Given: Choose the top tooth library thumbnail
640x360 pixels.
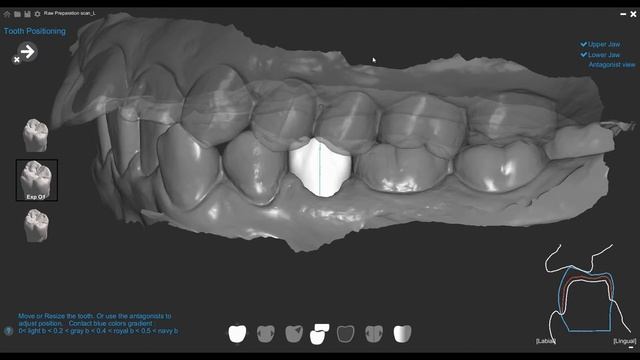Looking at the screenshot, I should pos(36,135).
